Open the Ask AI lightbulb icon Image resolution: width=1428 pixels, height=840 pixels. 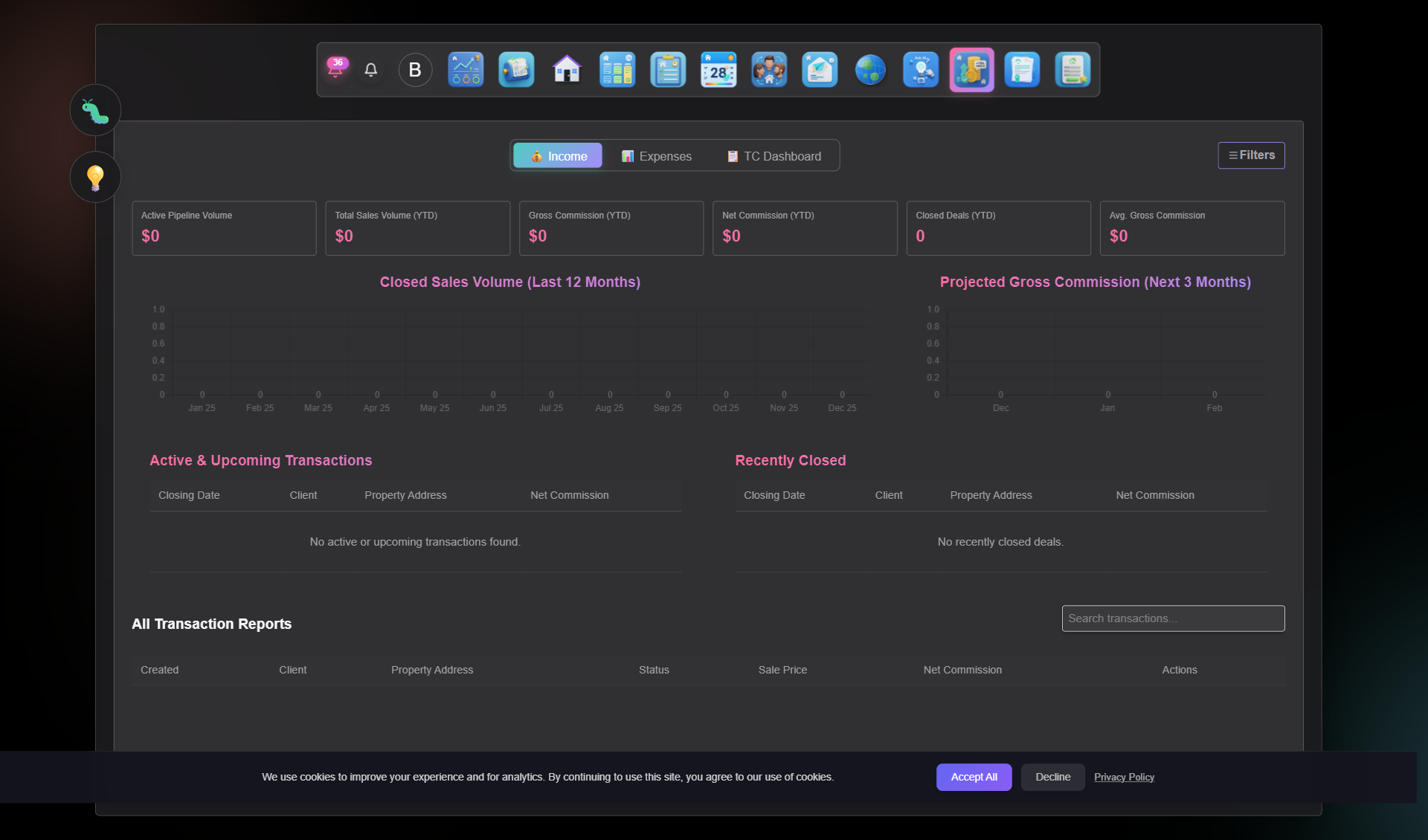click(921, 70)
